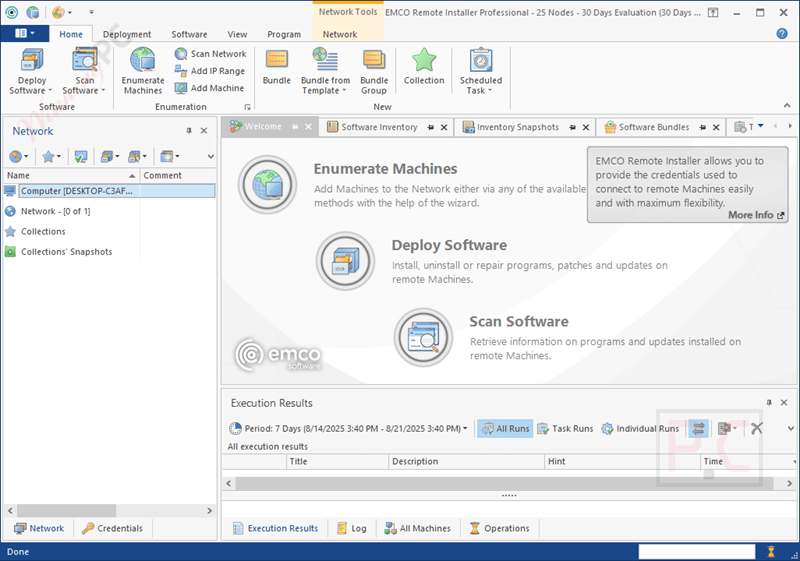The width and height of the screenshot is (800, 561).
Task: Open the Period 7 Days dropdown
Action: click(347, 428)
